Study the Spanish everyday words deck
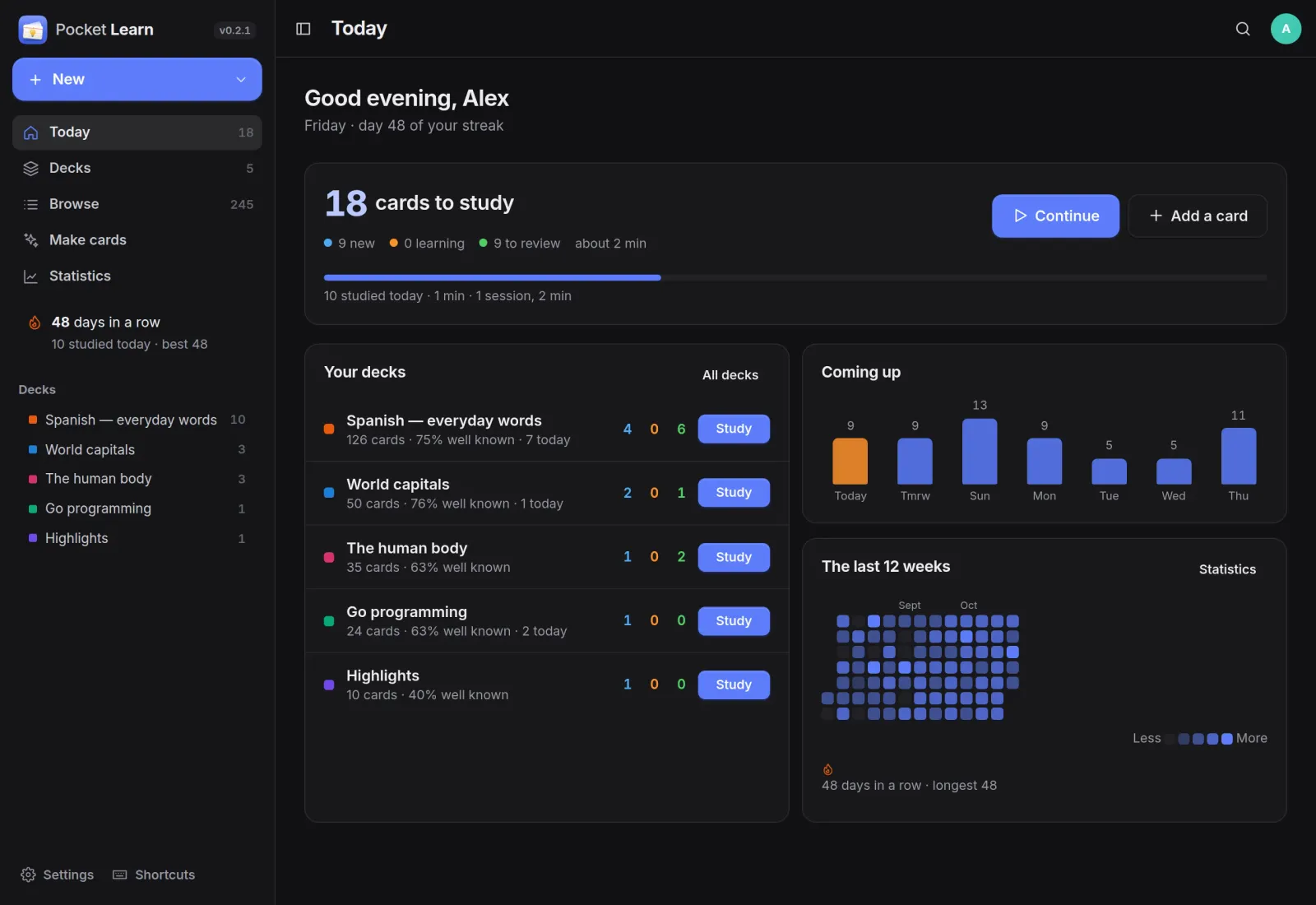 click(x=734, y=429)
